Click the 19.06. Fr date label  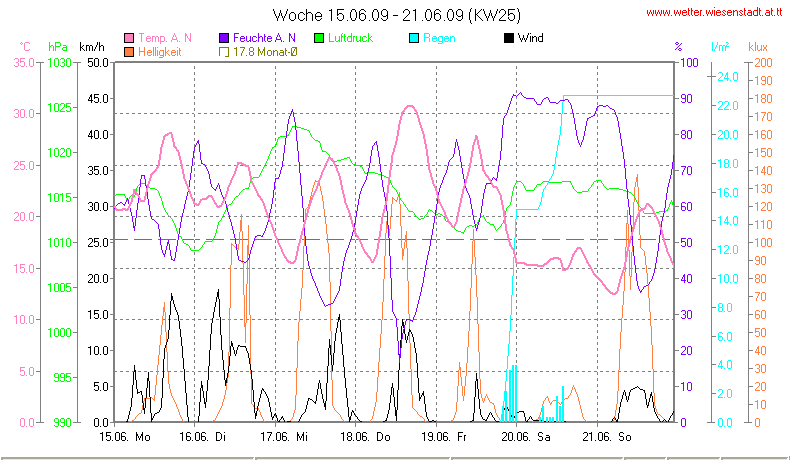[443, 437]
